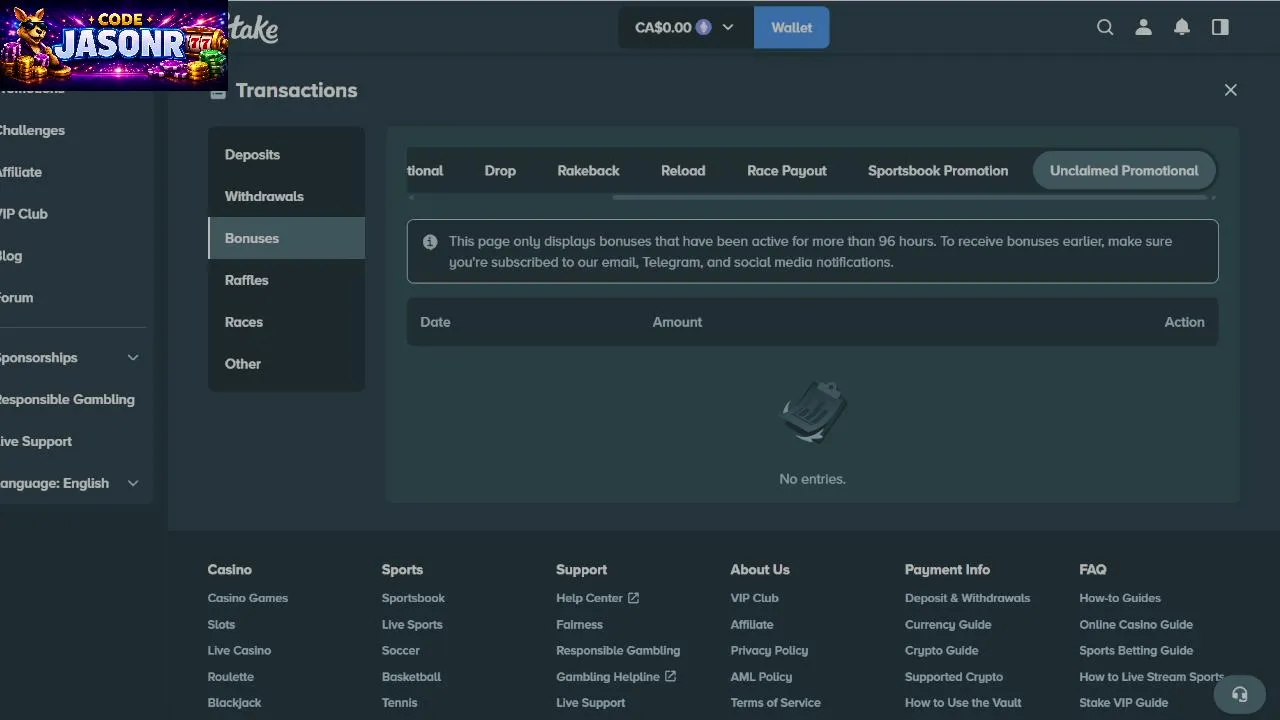
Task: Open the CA$0.00 balance currency dropdown
Action: coord(685,28)
